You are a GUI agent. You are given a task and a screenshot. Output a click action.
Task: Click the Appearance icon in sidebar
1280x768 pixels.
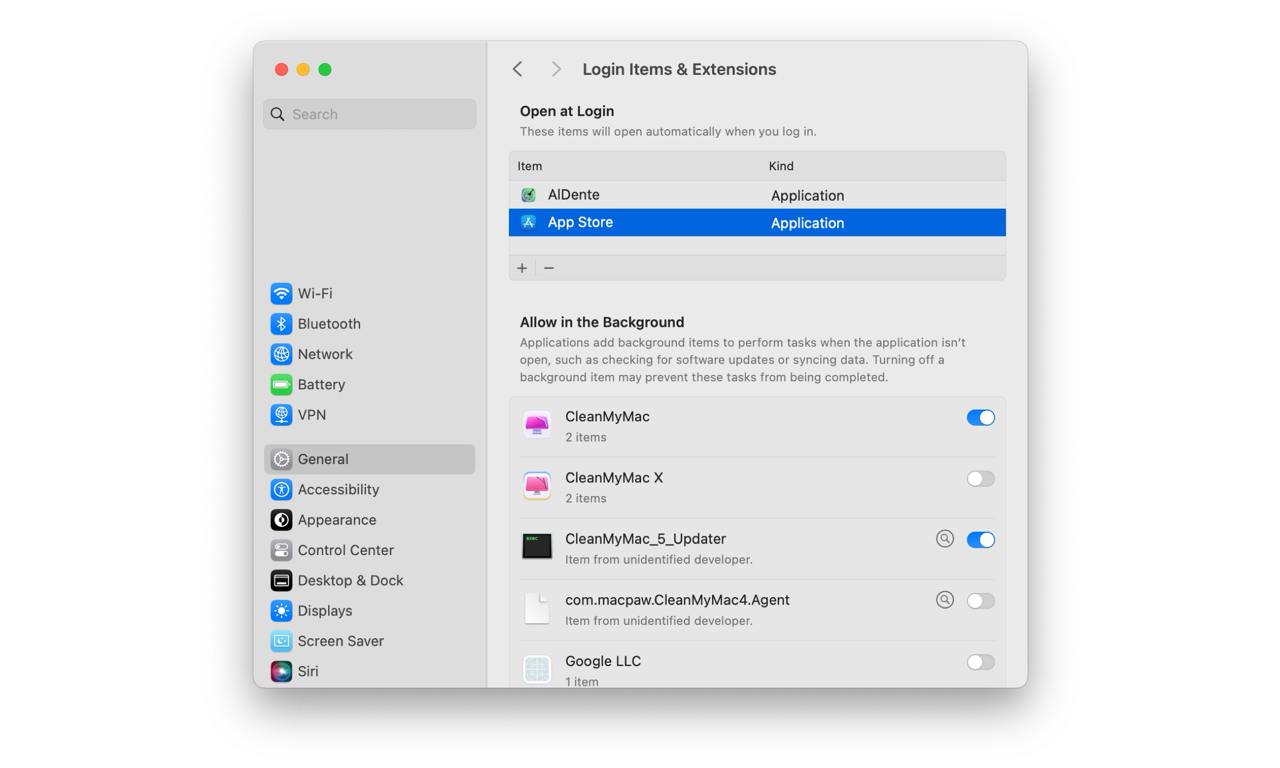click(x=281, y=520)
